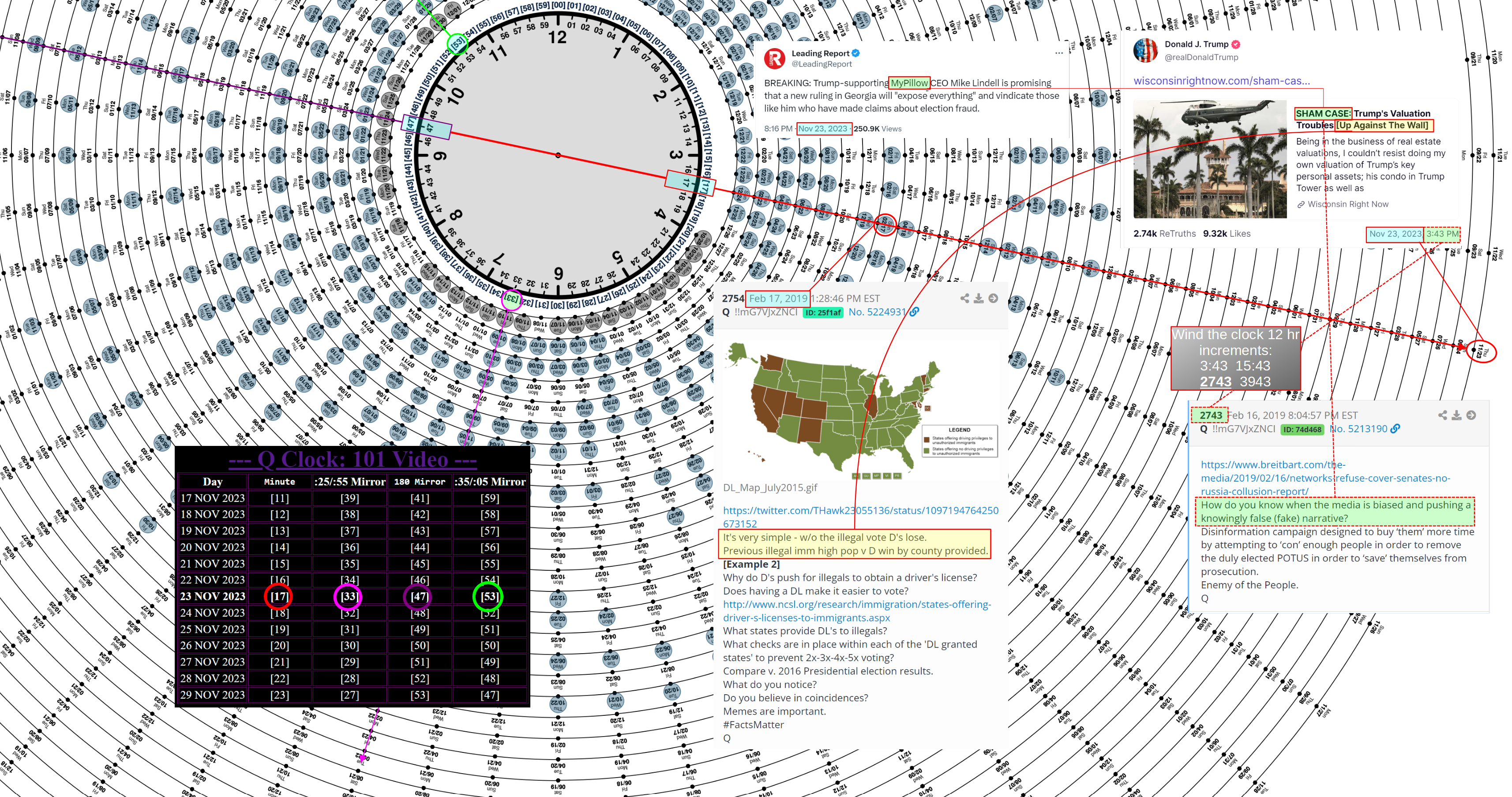The width and height of the screenshot is (1512, 797).
Task: Click the 29 NOV 2023 table row date
Action: [213, 695]
